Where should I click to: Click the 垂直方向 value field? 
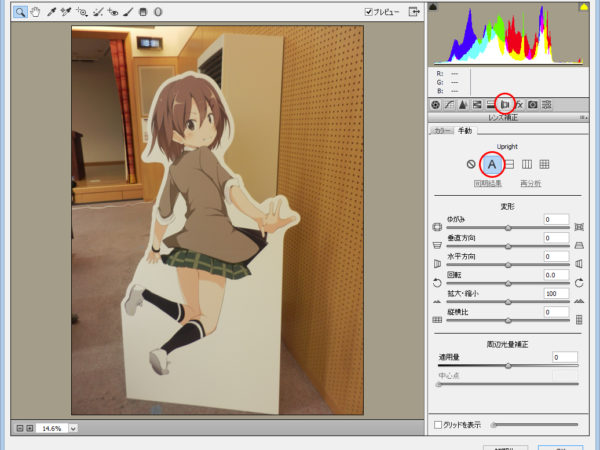coord(556,238)
